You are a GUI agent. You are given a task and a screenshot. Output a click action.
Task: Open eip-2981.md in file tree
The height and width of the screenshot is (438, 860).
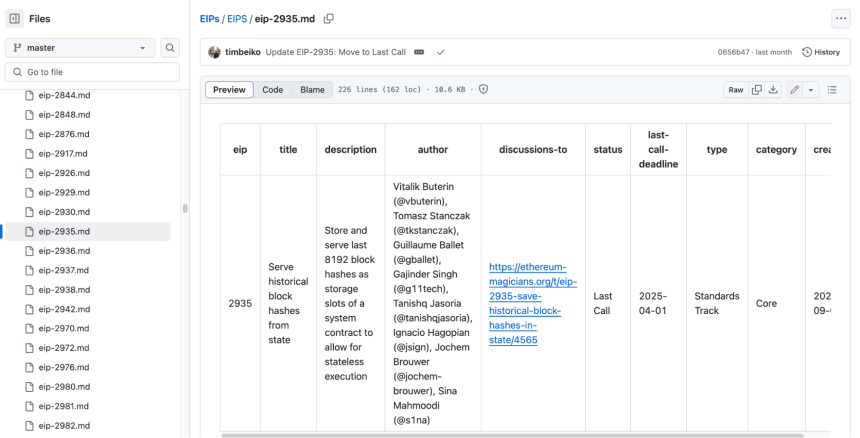click(64, 406)
